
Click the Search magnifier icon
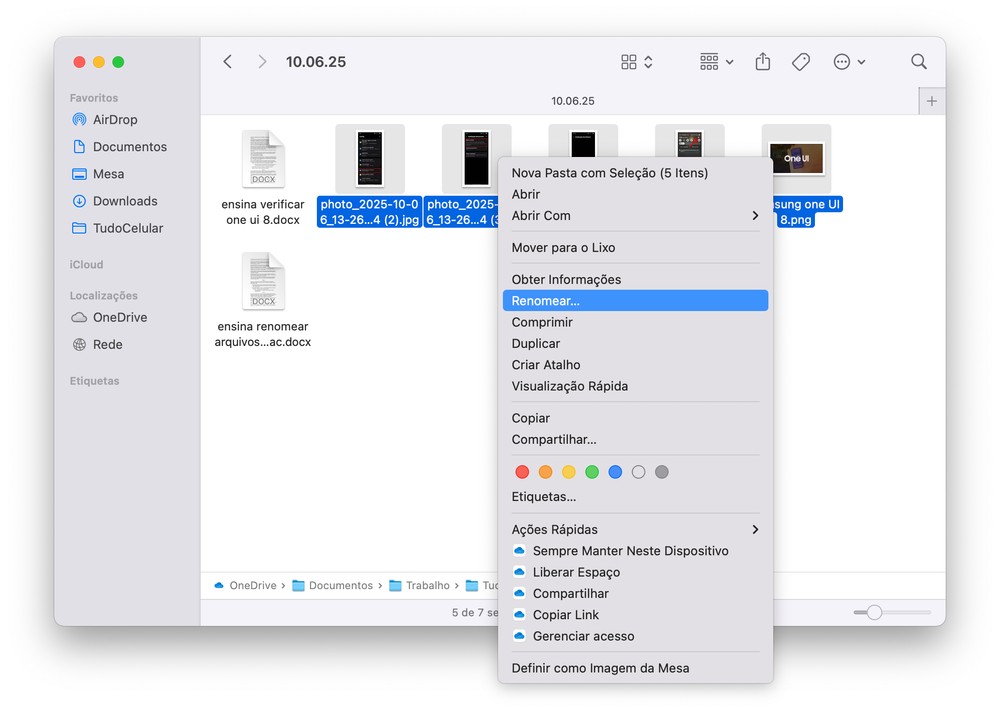(x=918, y=62)
